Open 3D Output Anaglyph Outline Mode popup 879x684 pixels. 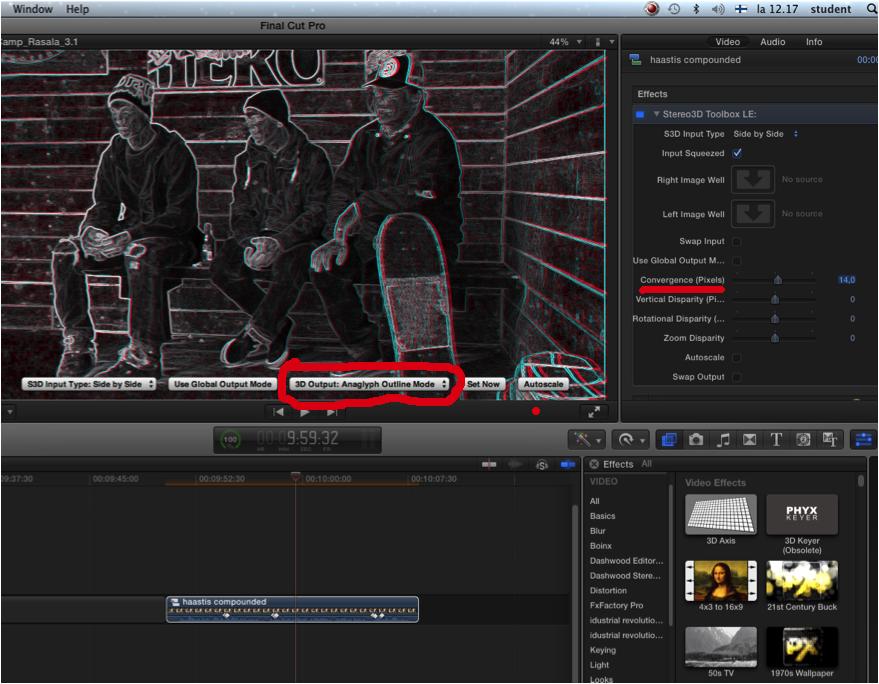click(x=371, y=384)
